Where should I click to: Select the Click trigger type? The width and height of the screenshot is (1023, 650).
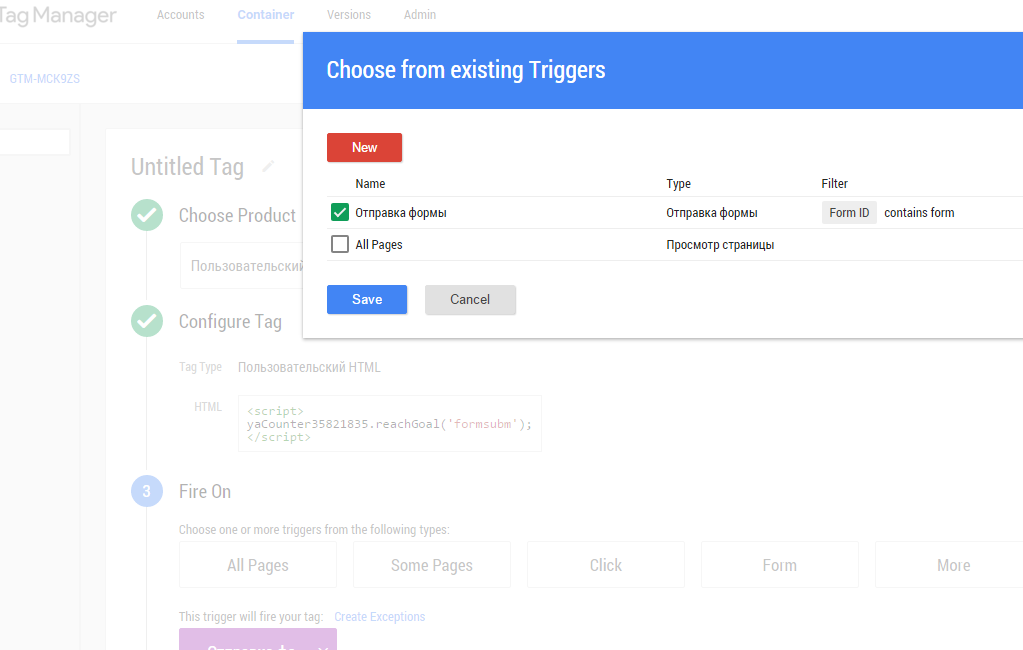606,565
